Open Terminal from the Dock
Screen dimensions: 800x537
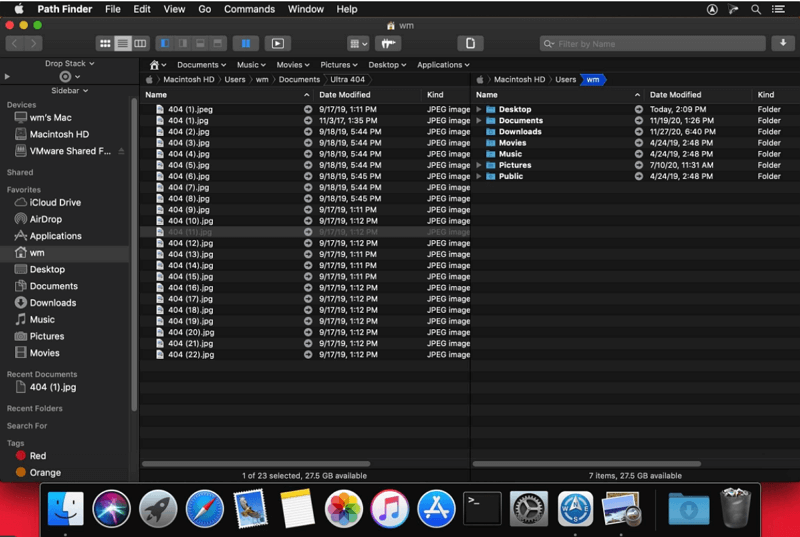482,508
